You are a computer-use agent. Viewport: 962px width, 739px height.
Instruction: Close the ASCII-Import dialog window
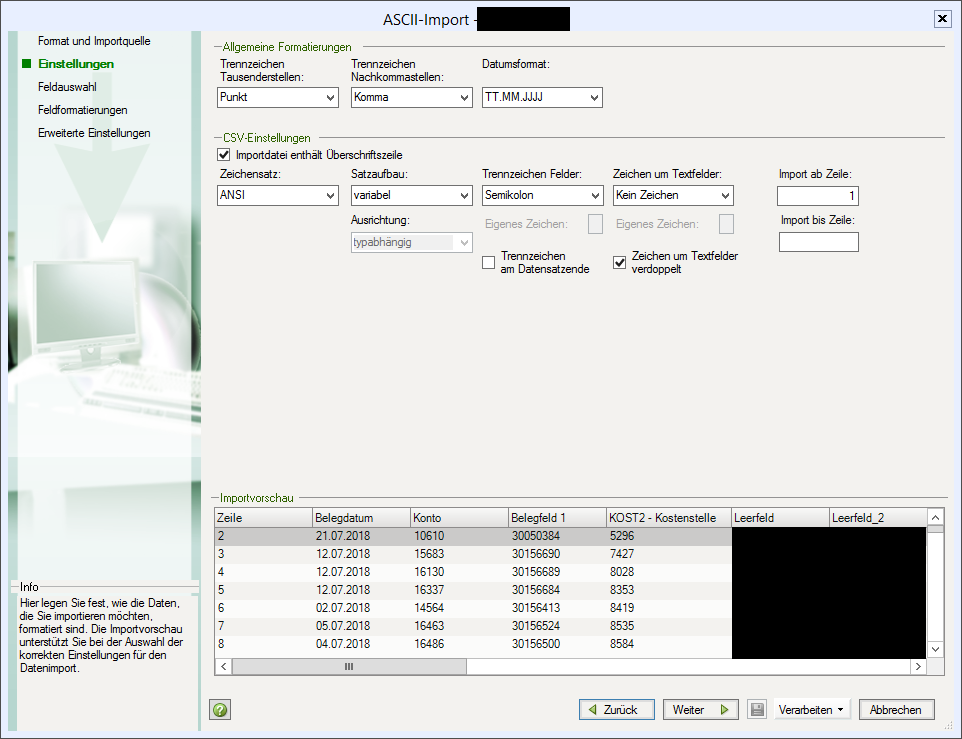pos(942,19)
